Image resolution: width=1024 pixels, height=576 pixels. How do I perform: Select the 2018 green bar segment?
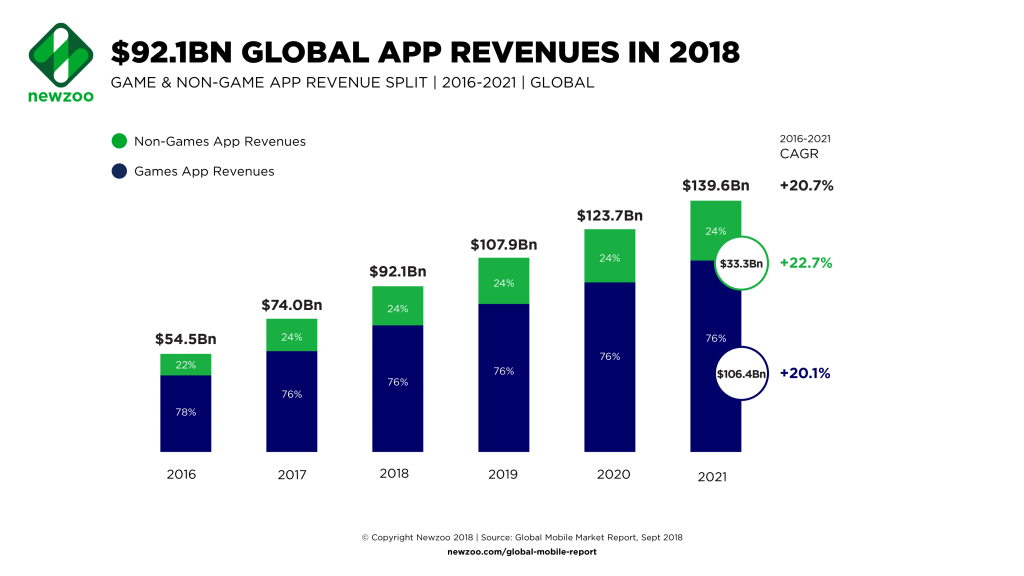pos(397,306)
